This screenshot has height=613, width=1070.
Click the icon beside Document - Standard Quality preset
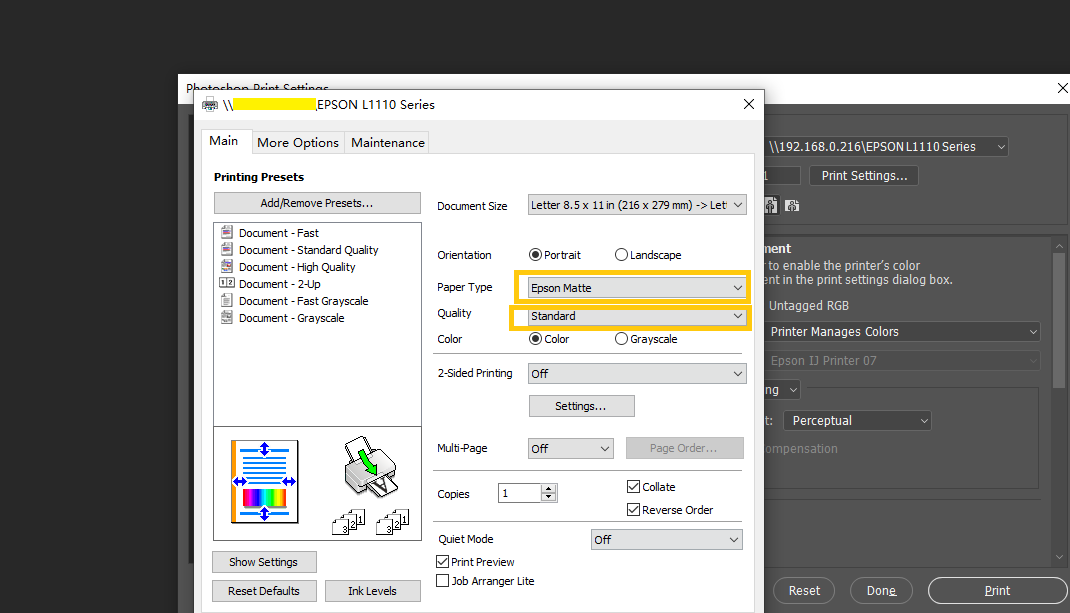click(x=227, y=249)
